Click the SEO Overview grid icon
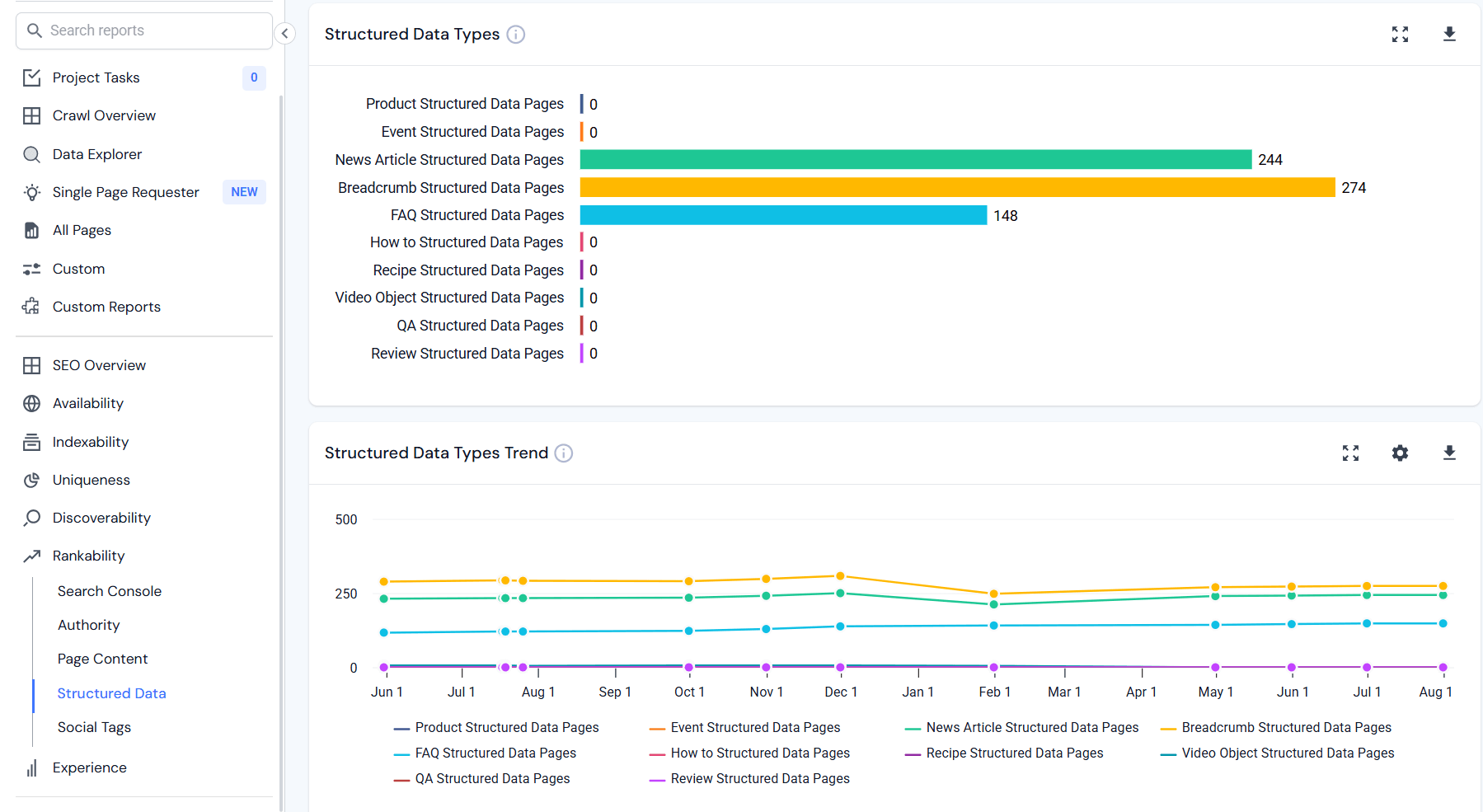This screenshot has height=812, width=1483. point(31,365)
